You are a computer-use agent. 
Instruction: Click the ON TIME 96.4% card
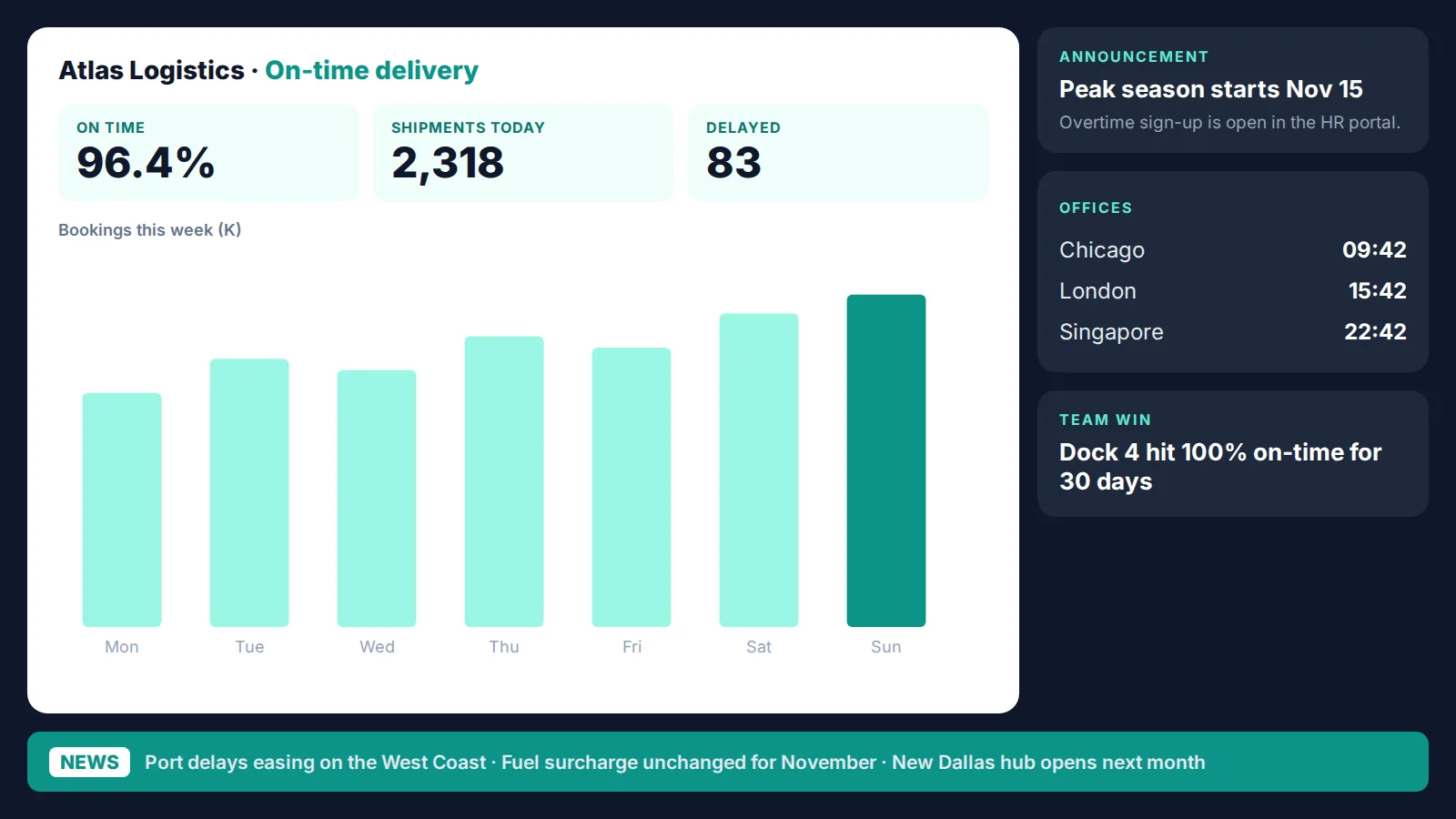click(x=208, y=153)
